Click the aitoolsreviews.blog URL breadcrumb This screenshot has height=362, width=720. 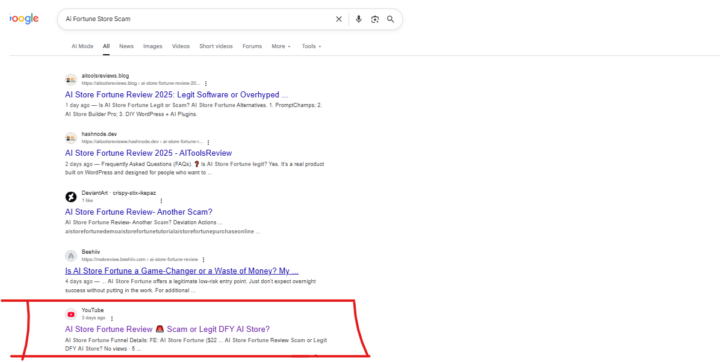141,84
